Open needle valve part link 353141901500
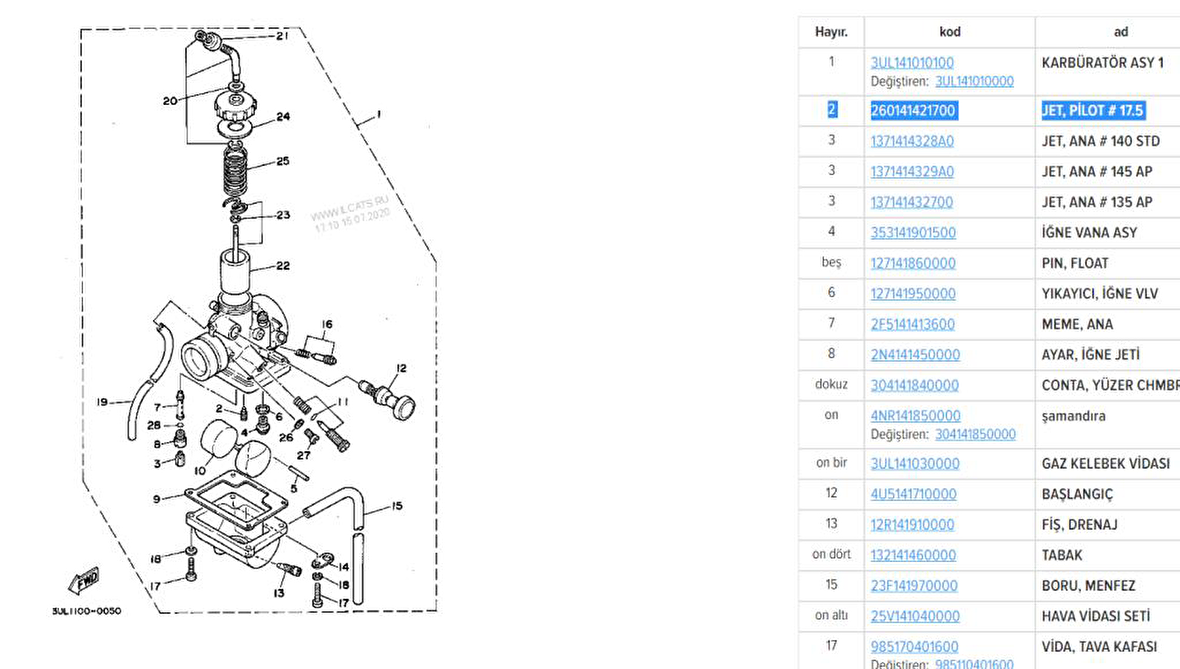The width and height of the screenshot is (1180, 669). pos(914,233)
